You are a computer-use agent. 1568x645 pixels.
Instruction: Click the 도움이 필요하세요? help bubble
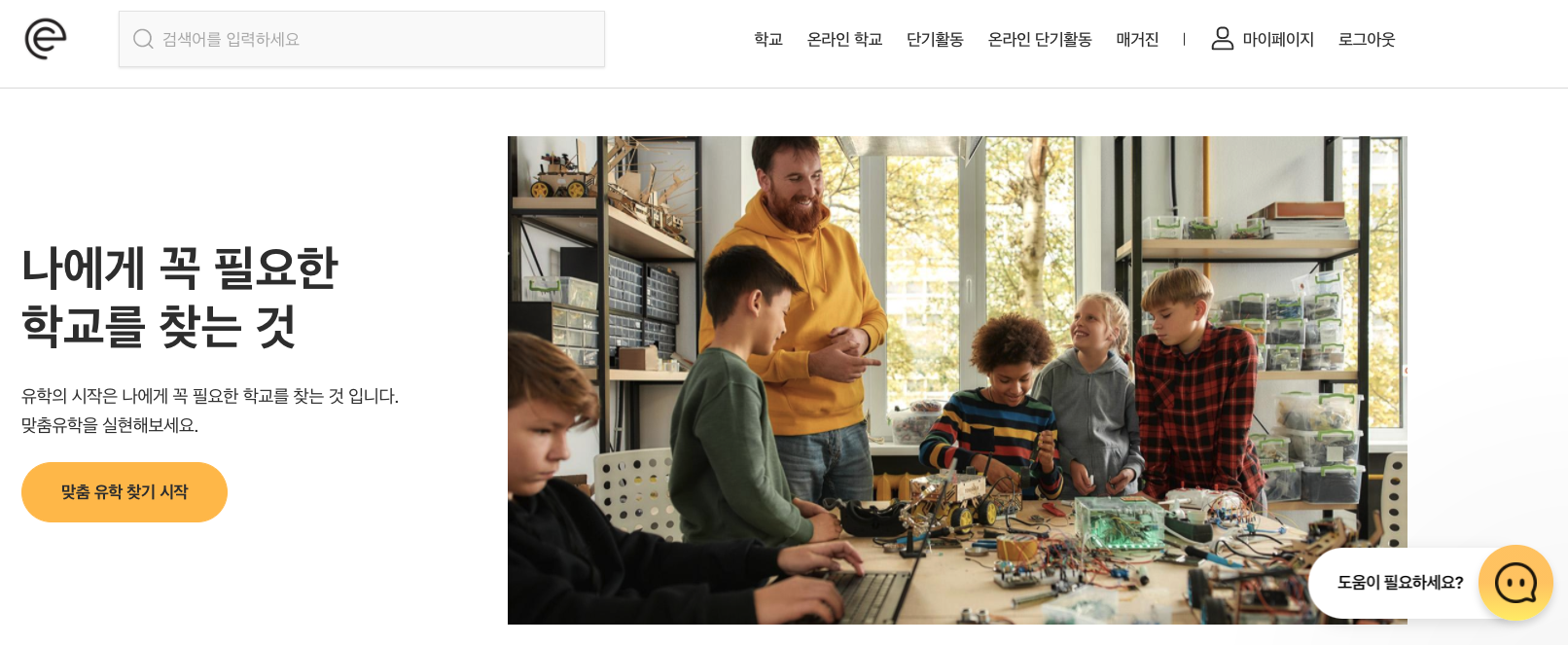coord(1400,583)
